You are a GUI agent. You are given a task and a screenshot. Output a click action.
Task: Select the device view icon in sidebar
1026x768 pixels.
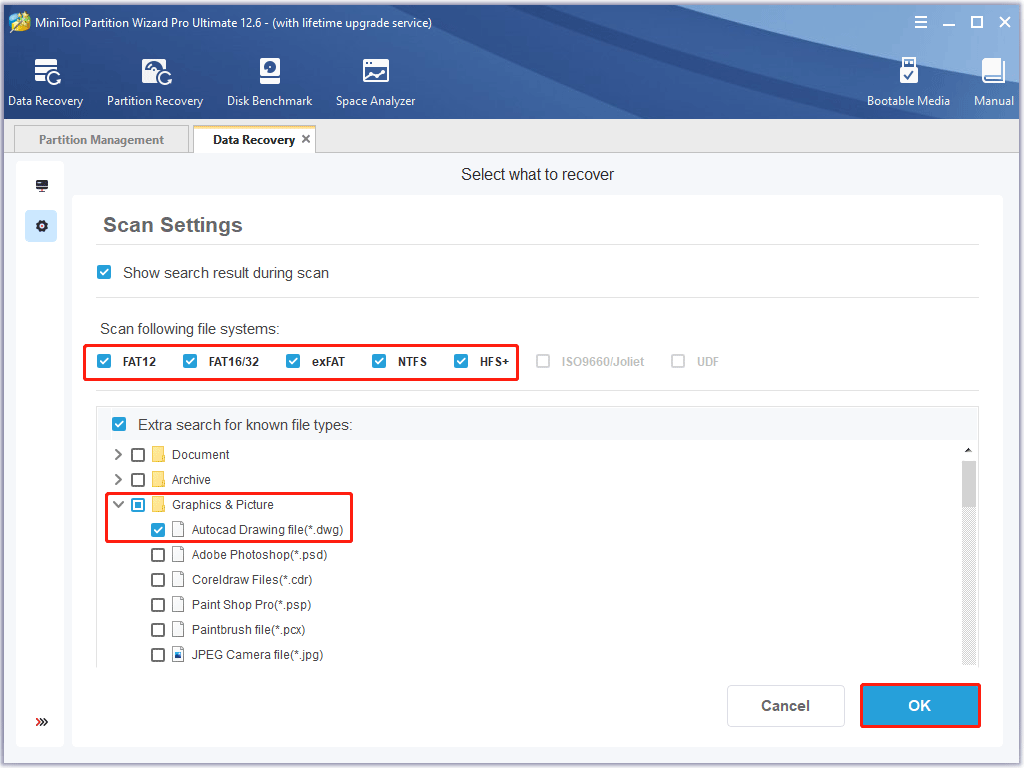pos(40,185)
